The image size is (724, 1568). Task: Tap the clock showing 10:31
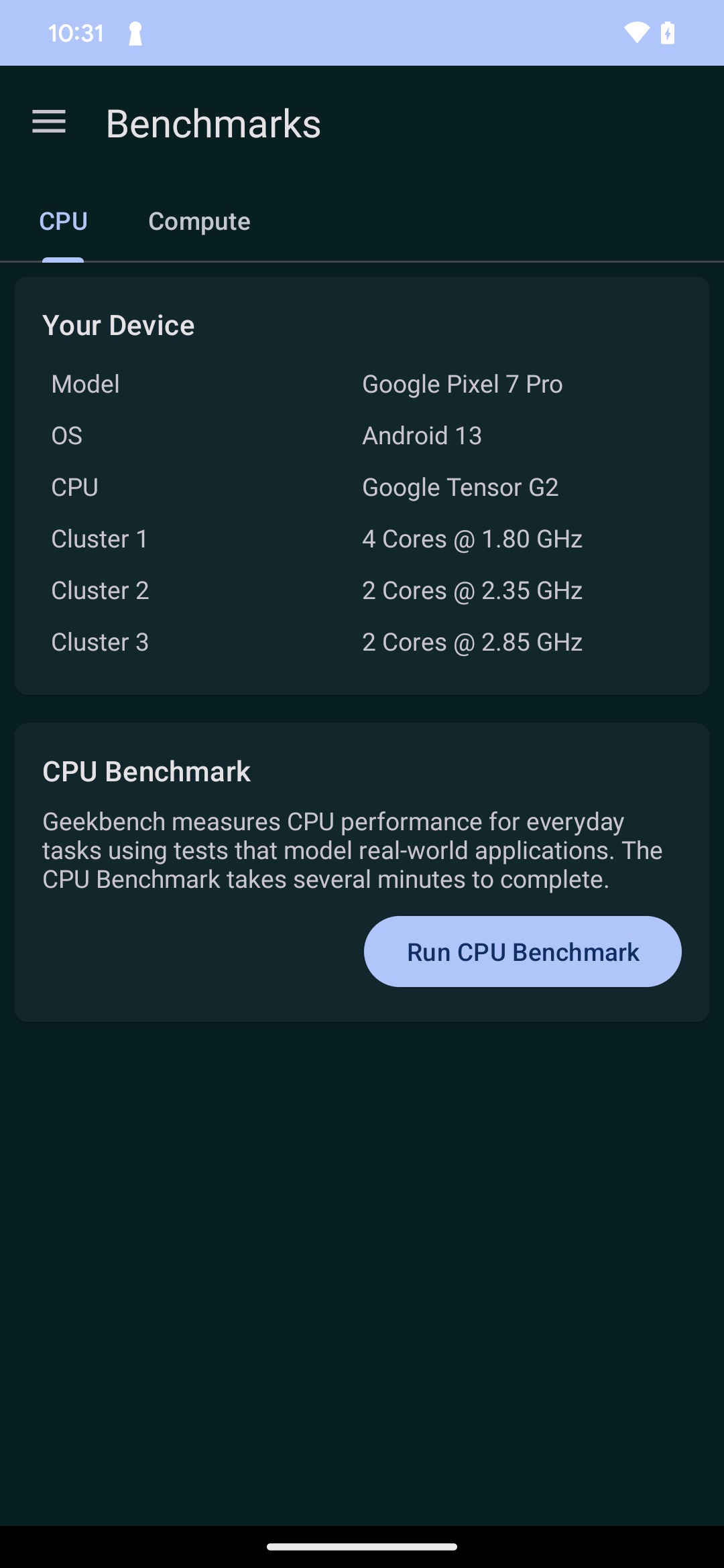77,32
